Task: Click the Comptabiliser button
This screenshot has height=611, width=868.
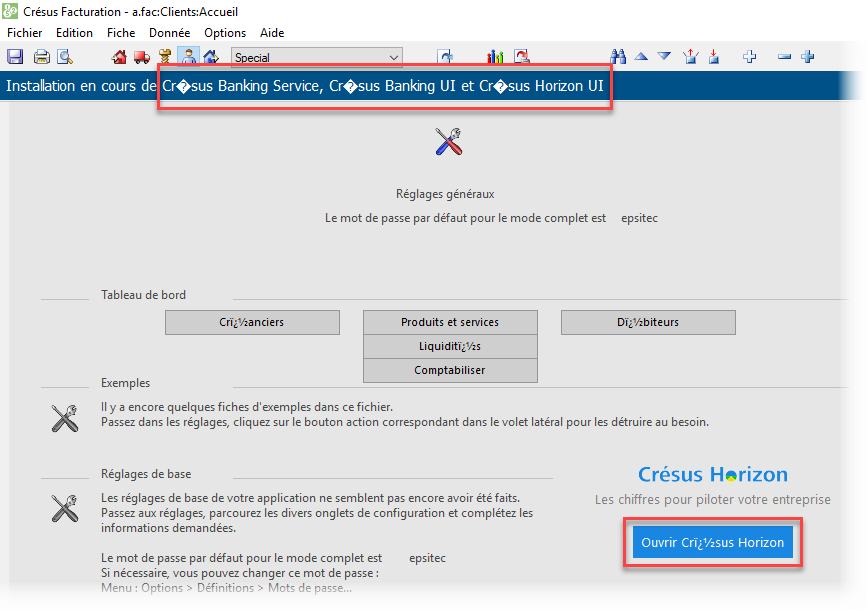Action: point(450,370)
